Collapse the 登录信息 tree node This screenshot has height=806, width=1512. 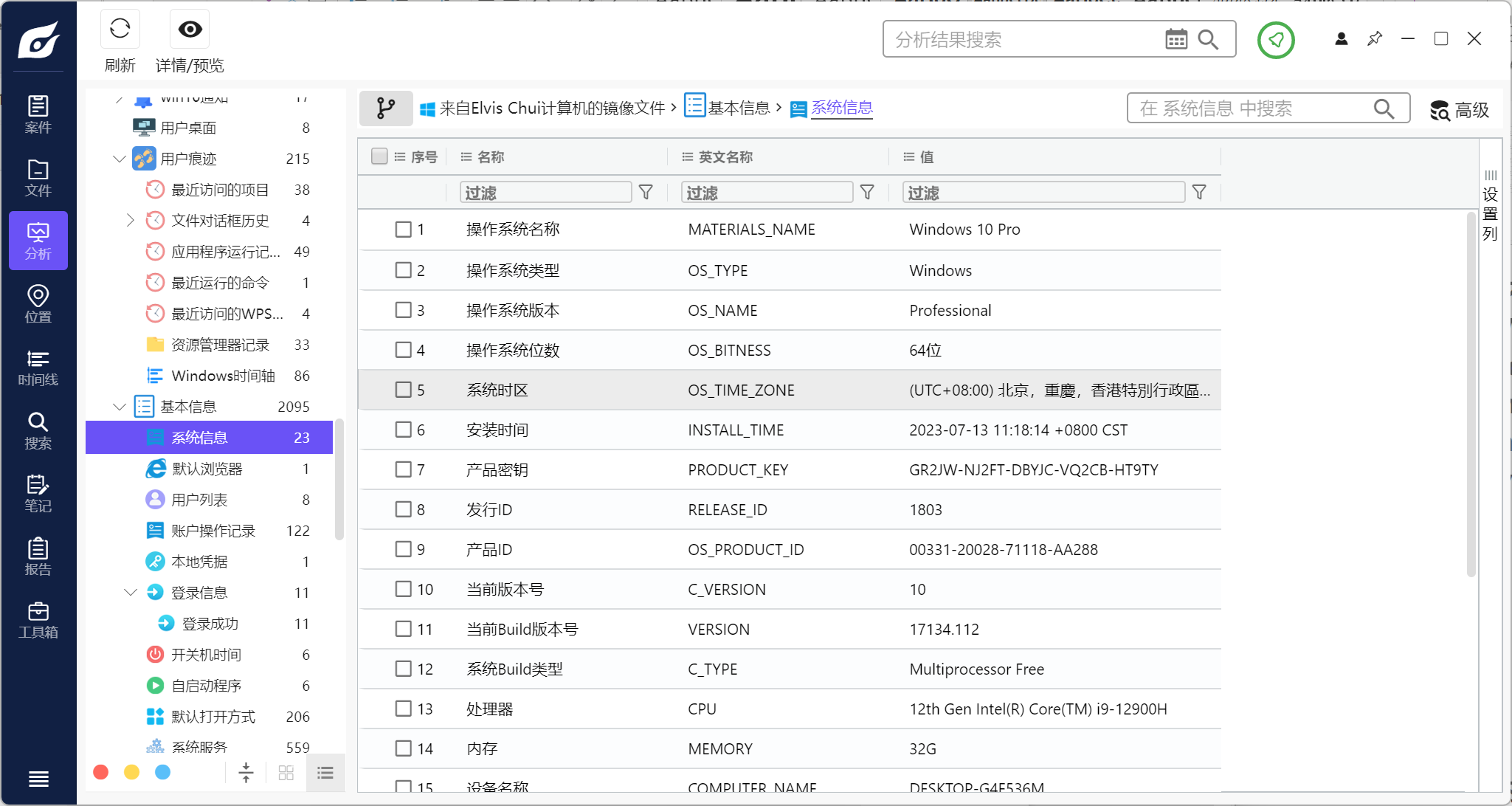131,593
